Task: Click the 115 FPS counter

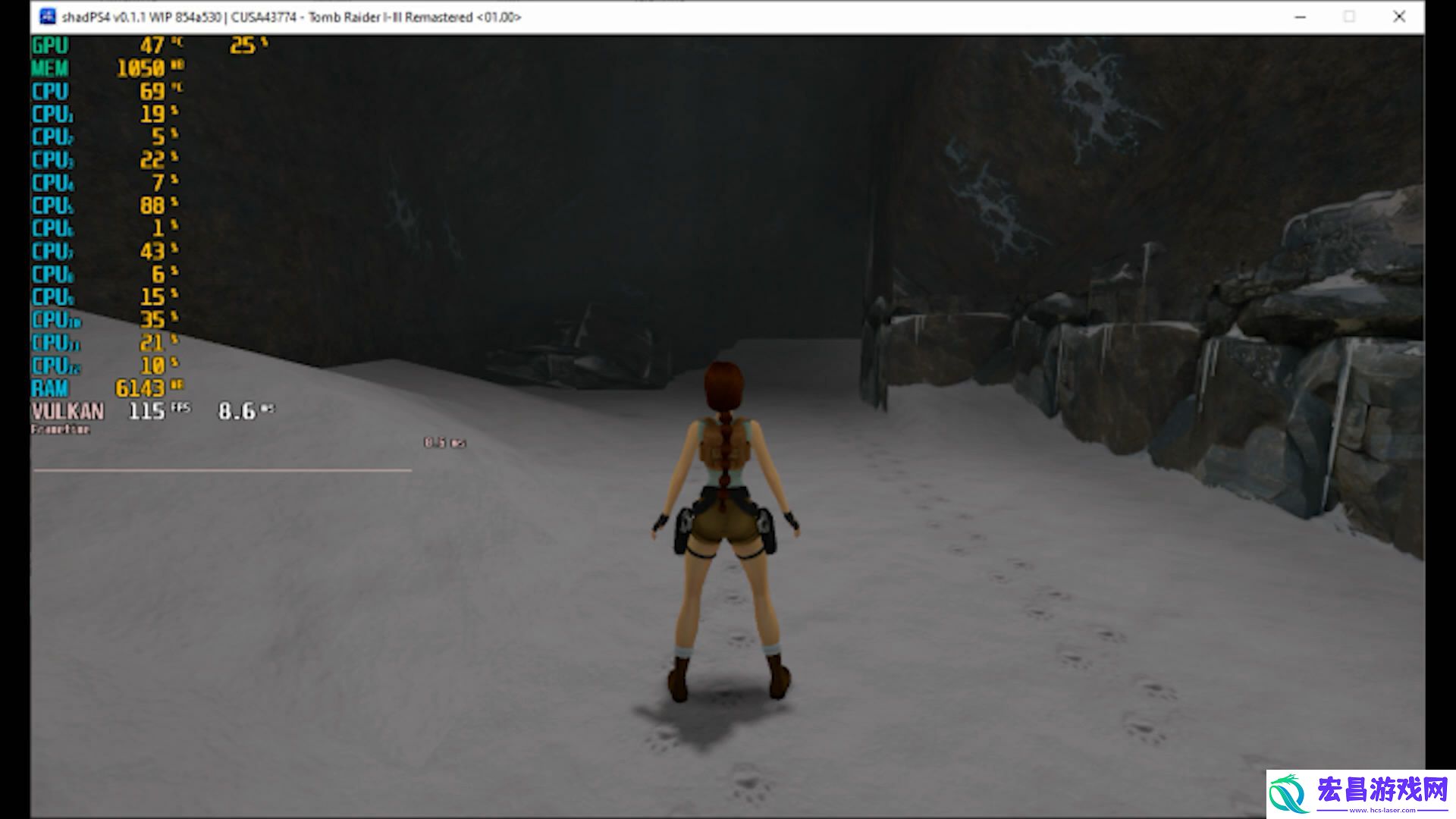Action: 146,412
